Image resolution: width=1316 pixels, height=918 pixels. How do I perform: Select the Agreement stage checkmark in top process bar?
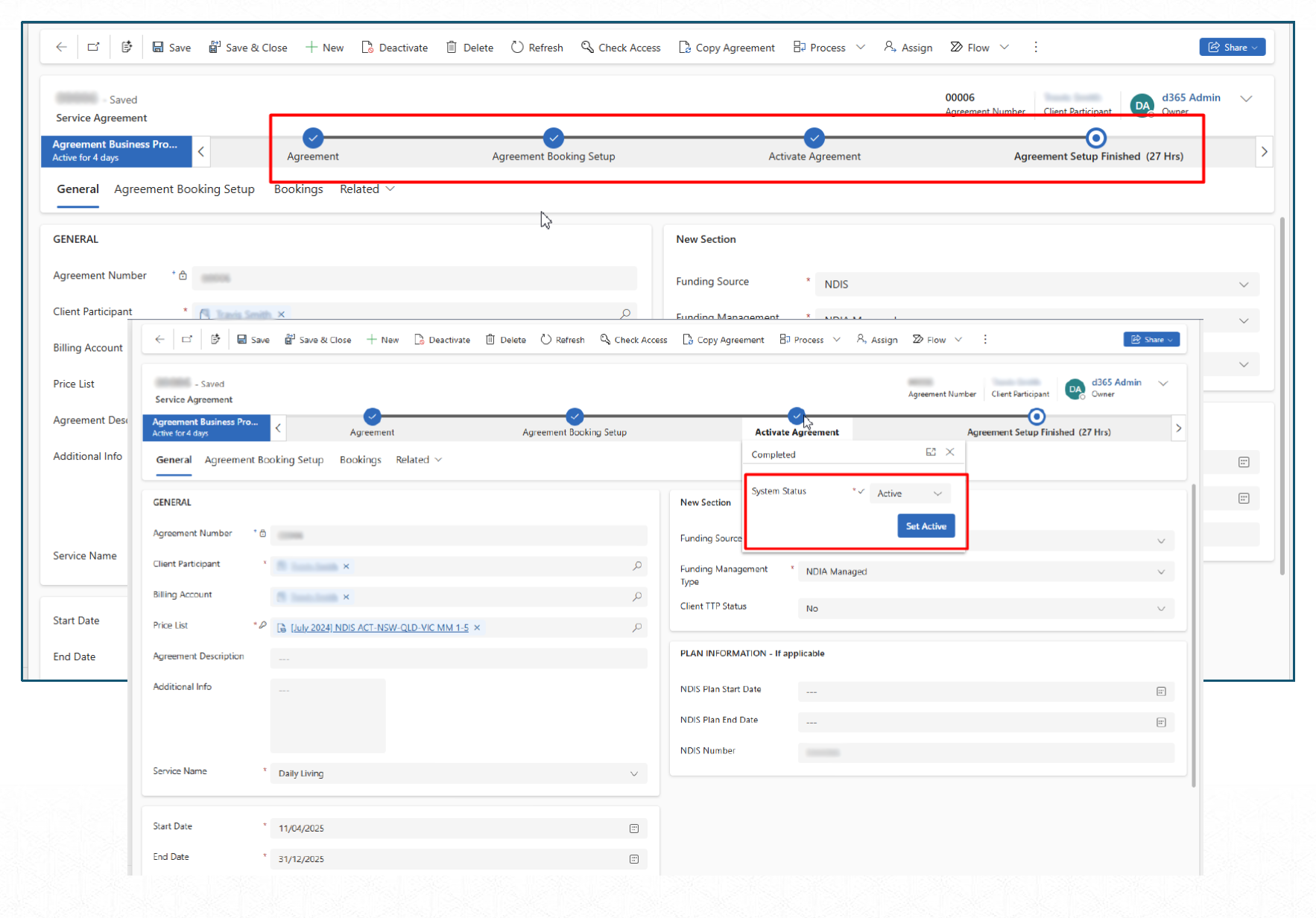pyautogui.click(x=313, y=138)
